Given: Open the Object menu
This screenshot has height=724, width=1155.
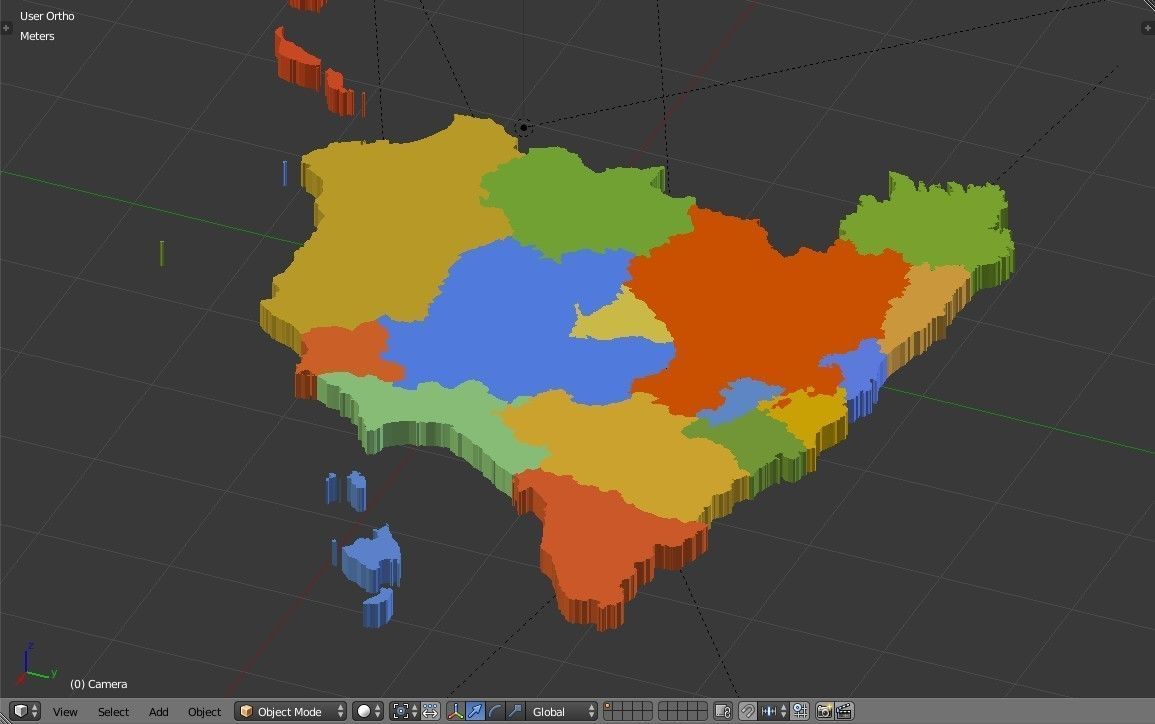Looking at the screenshot, I should tap(204, 712).
